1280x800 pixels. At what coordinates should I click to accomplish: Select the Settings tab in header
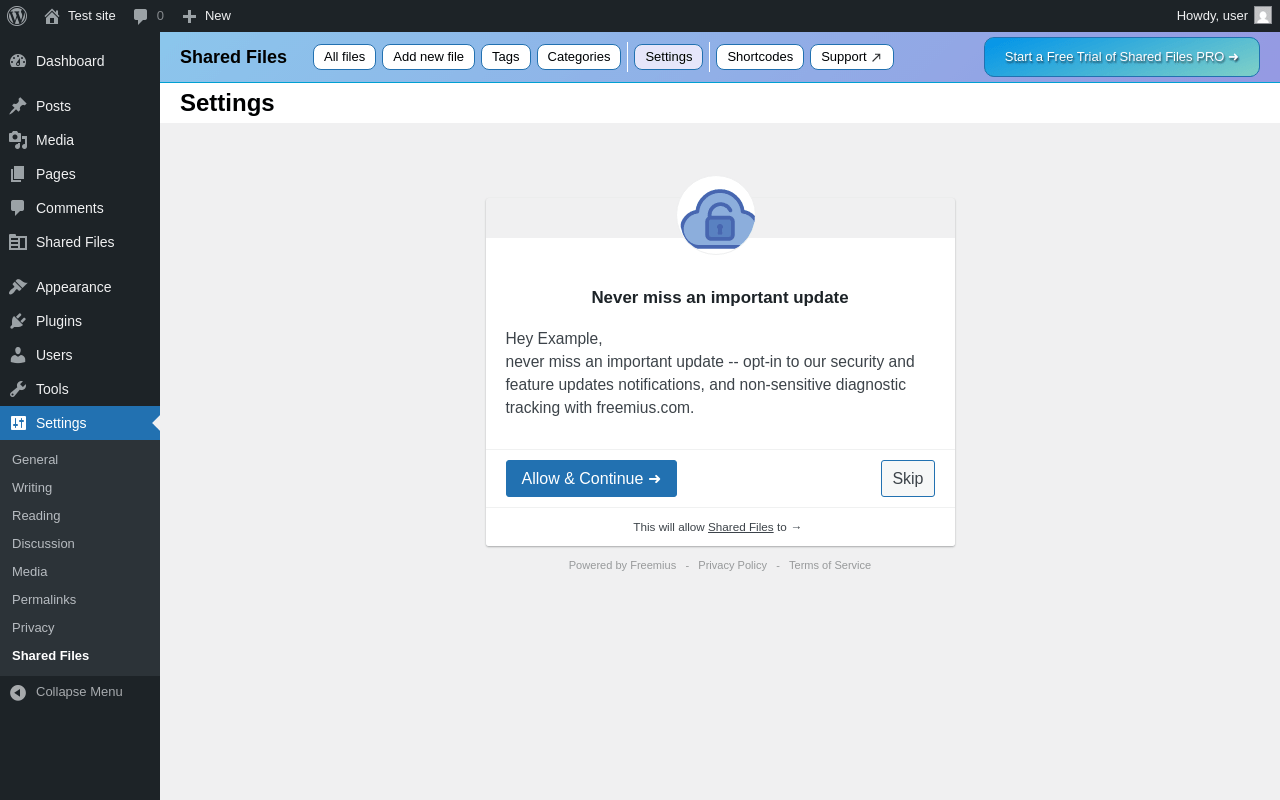coord(668,57)
